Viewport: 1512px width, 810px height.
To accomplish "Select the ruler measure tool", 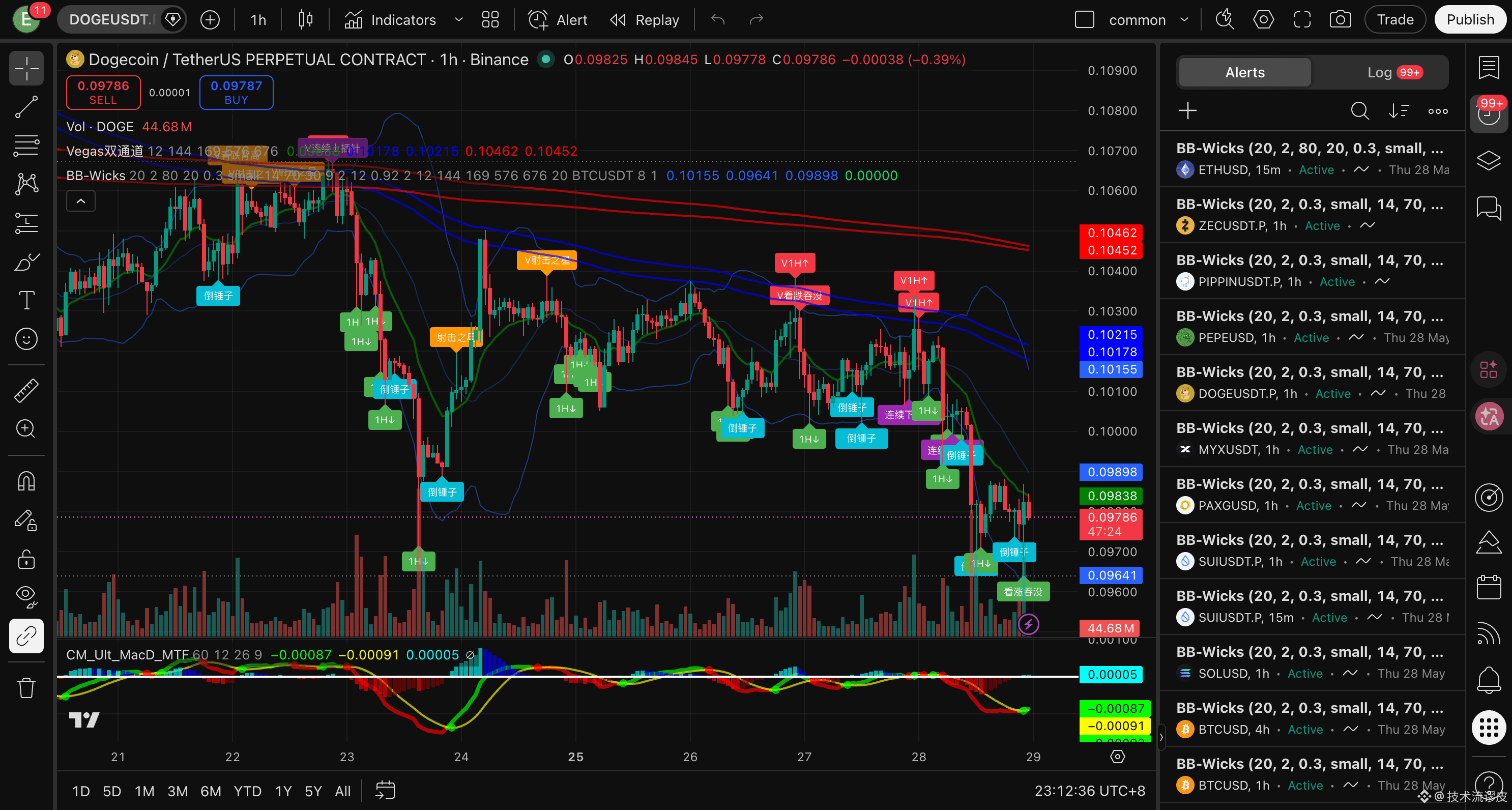I will pos(26,390).
